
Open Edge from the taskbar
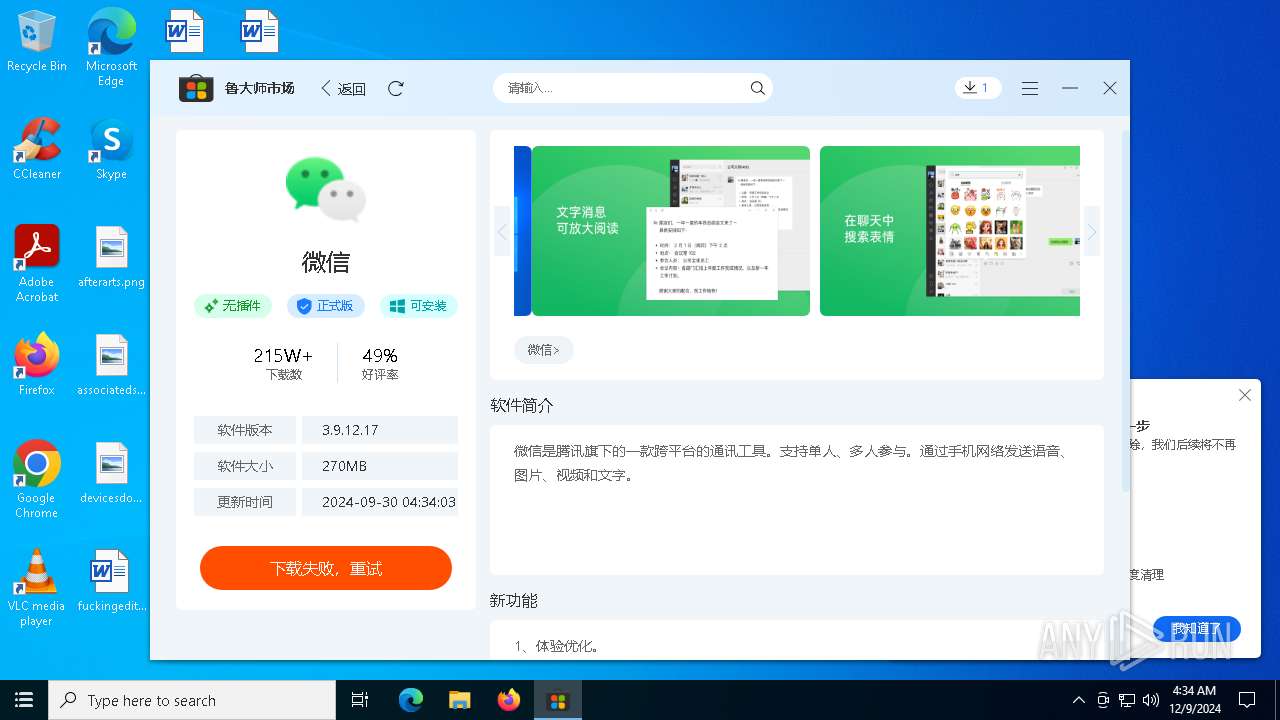pyautogui.click(x=411, y=700)
